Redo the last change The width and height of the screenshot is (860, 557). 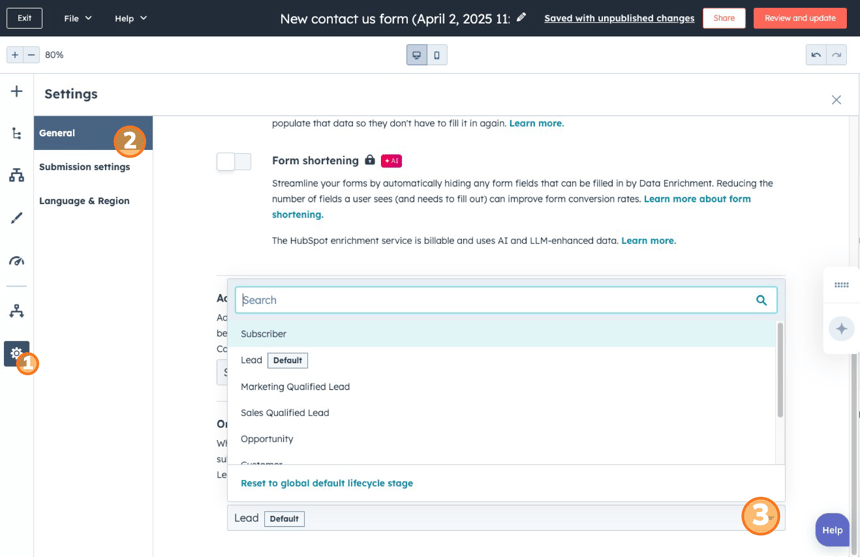(836, 55)
